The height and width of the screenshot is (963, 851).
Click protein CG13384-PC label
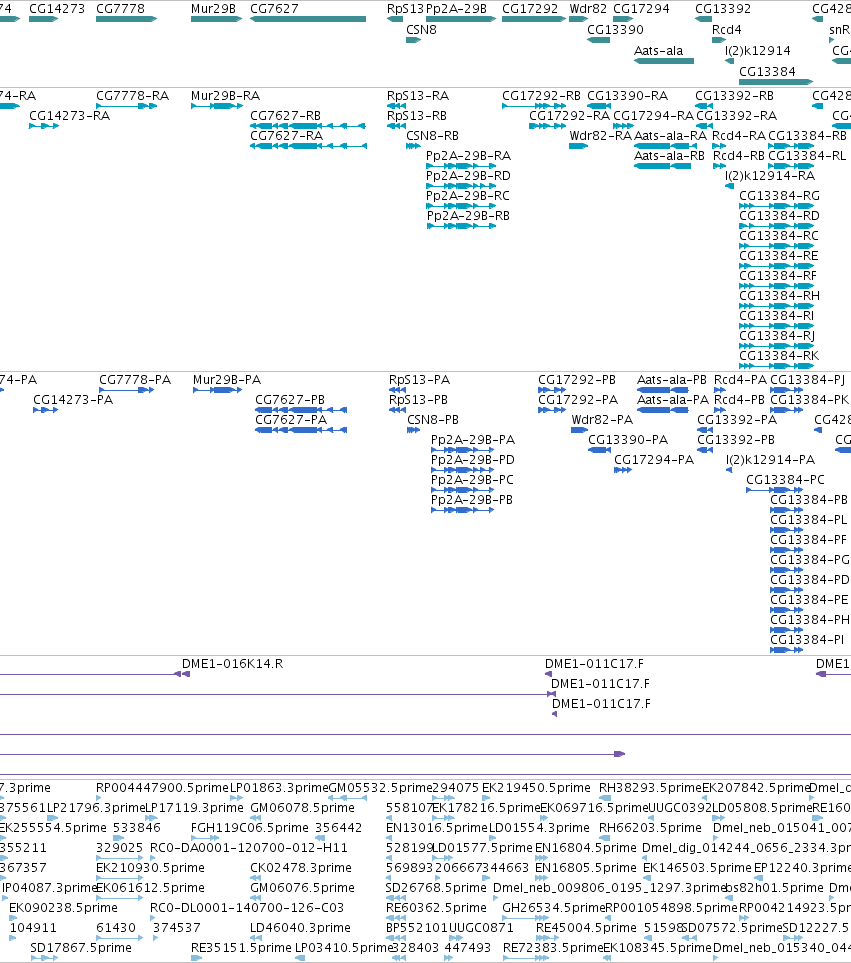pyautogui.click(x=785, y=480)
